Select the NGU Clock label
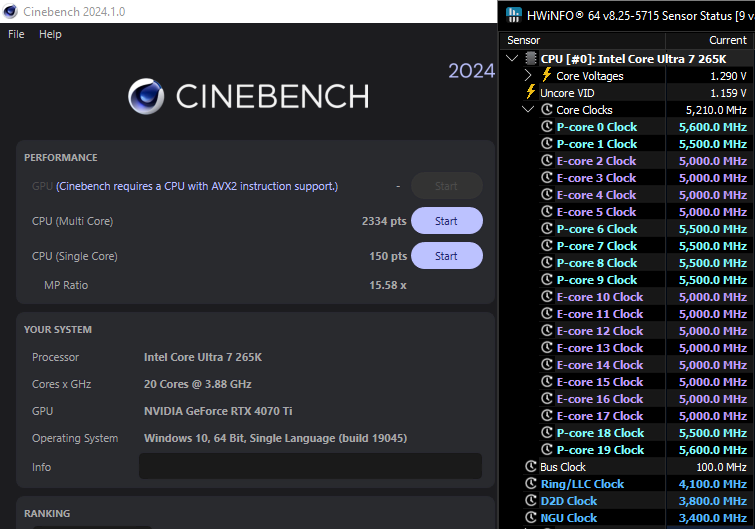 coord(569,518)
